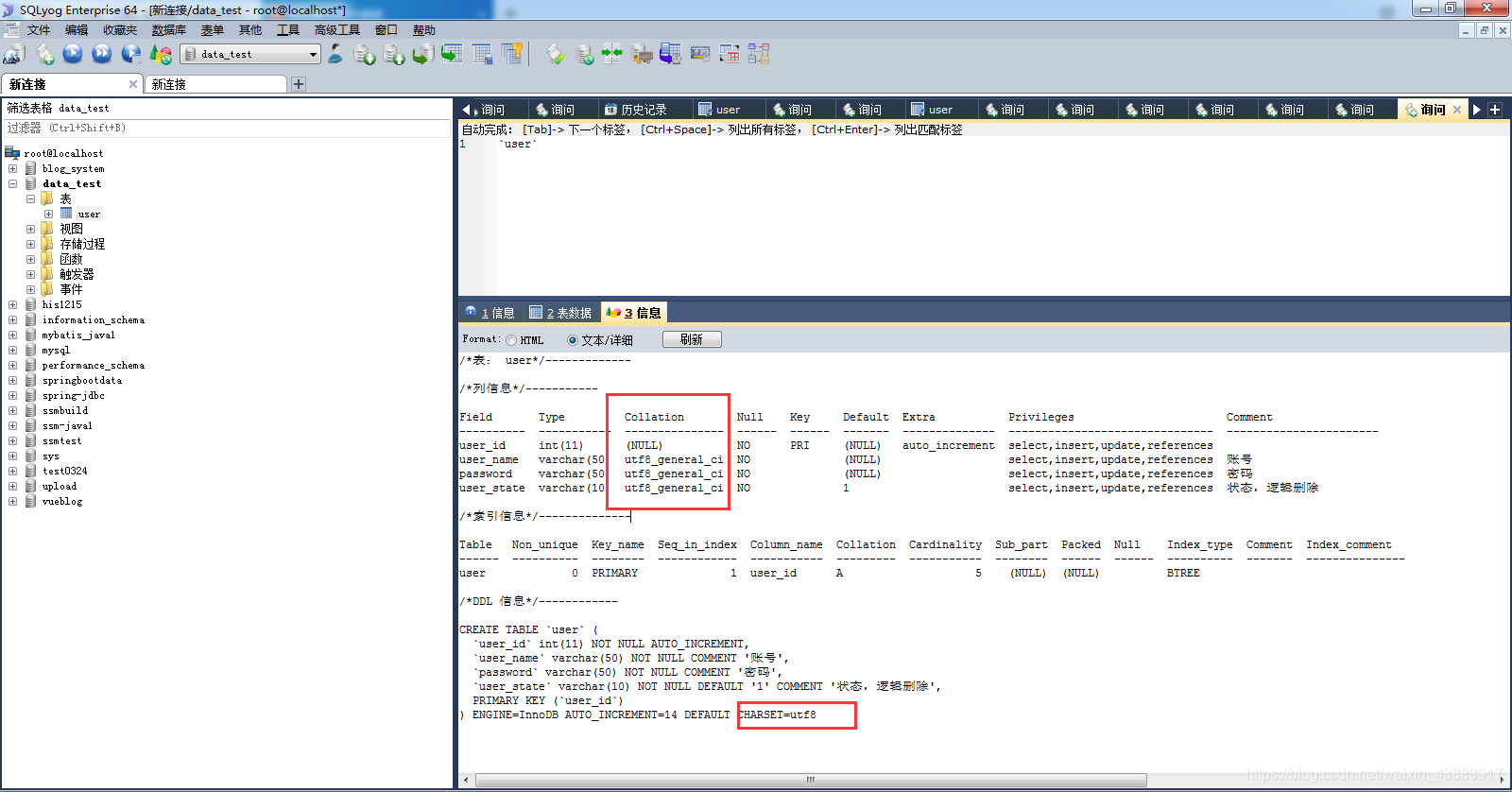Click database with green curved arrow icon
This screenshot has width=1512, height=792.
click(423, 54)
